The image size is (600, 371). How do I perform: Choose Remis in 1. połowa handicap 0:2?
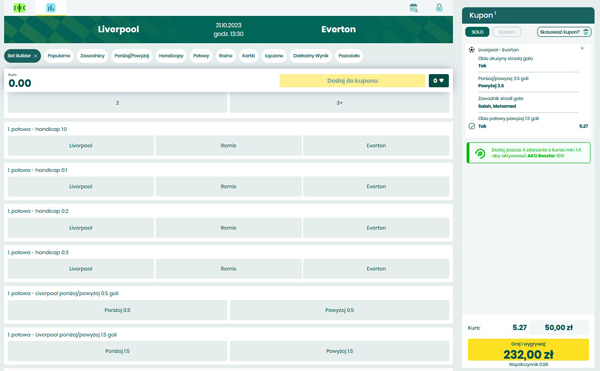228,228
